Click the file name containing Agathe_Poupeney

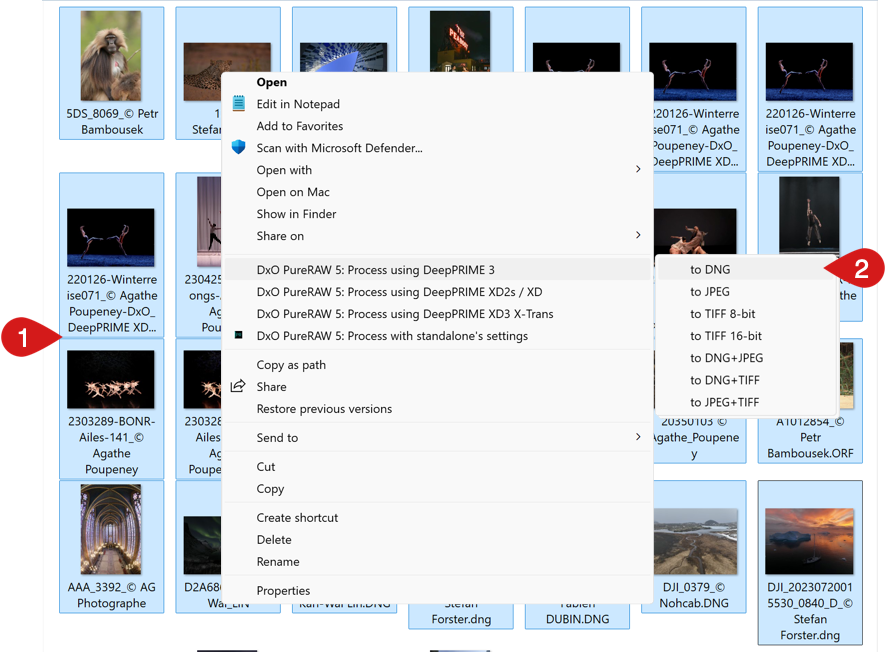695,437
